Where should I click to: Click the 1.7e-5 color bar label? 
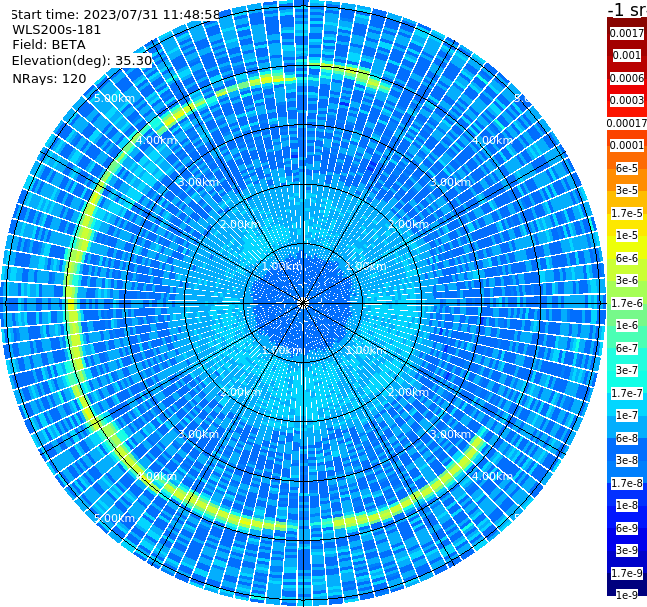pyautogui.click(x=627, y=213)
